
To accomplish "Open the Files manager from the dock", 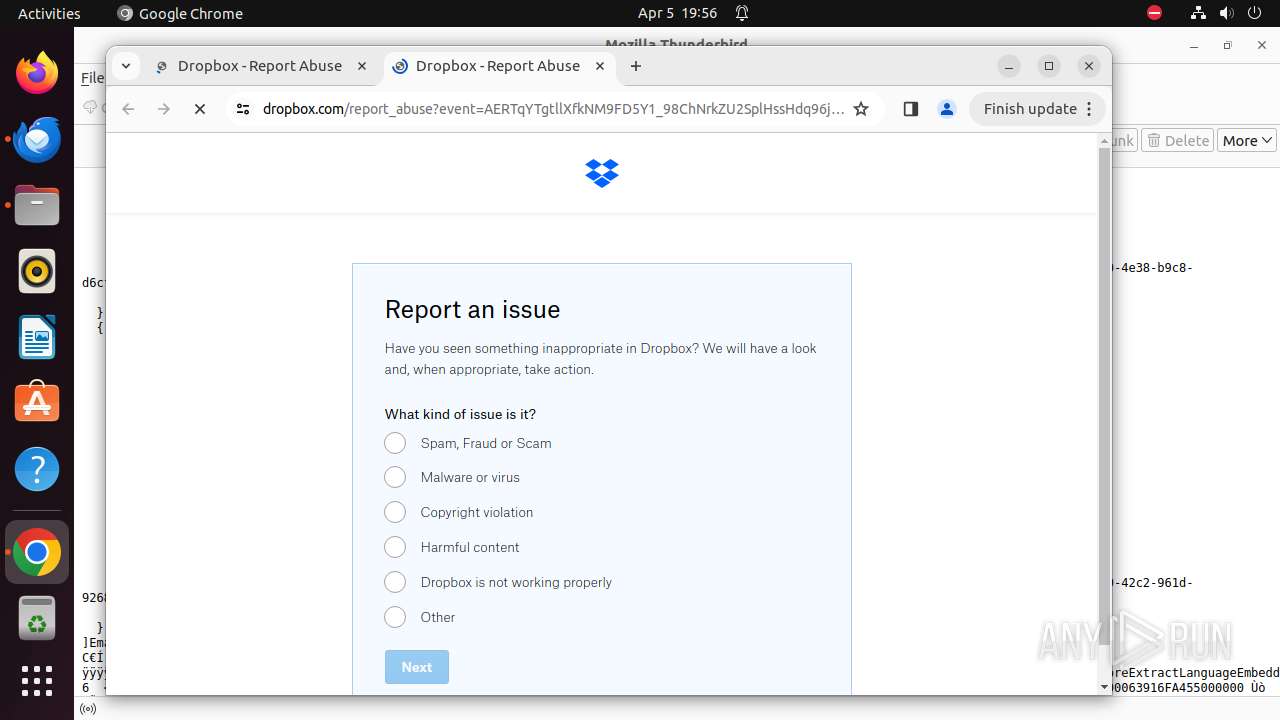I will [37, 205].
